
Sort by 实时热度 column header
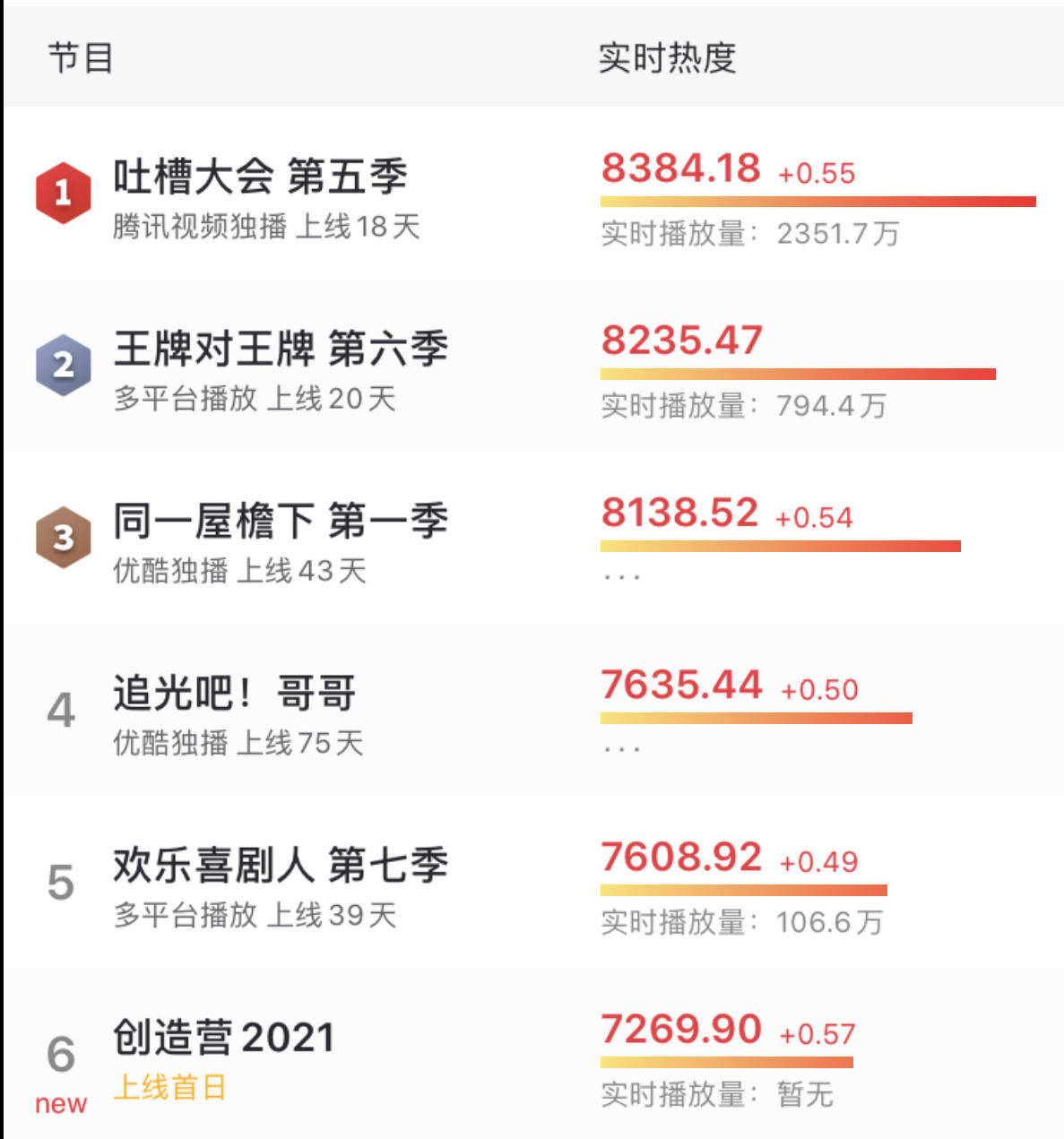(668, 58)
